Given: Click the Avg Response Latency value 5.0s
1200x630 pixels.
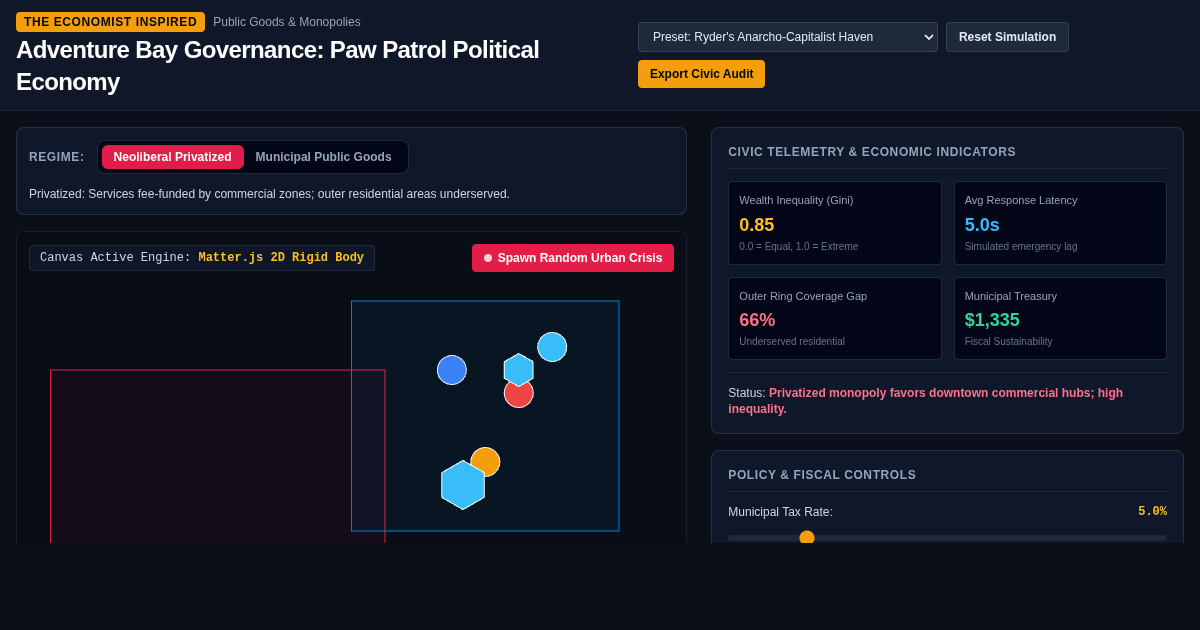Looking at the screenshot, I should pyautogui.click(x=982, y=225).
